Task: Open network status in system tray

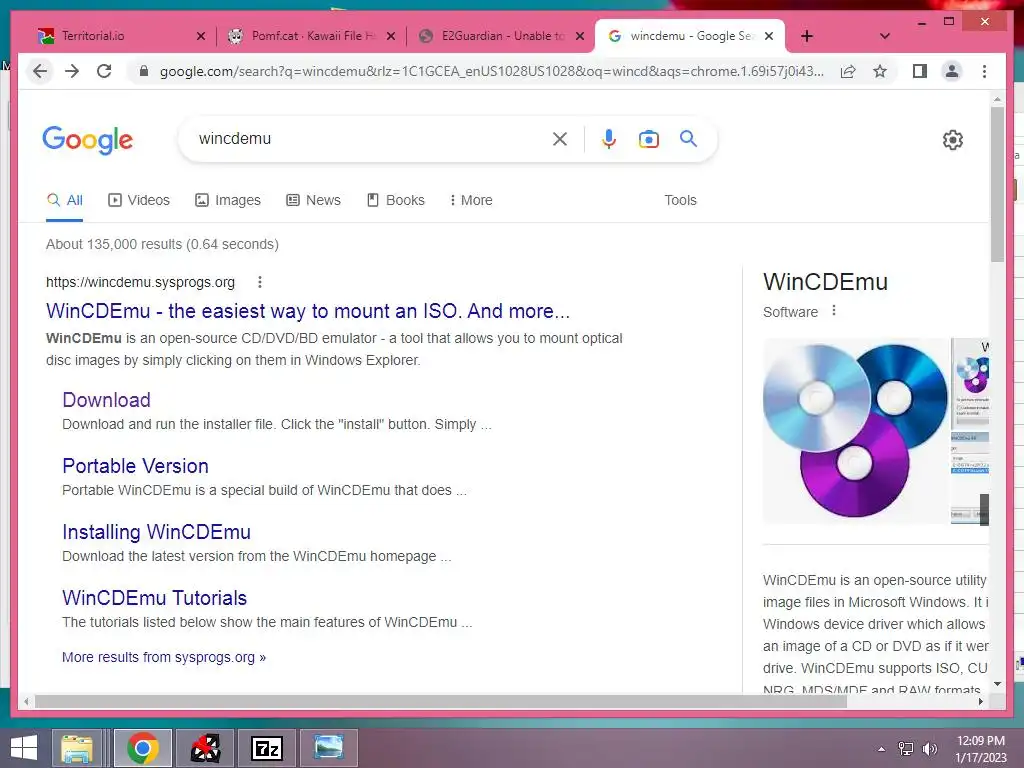Action: (x=905, y=749)
